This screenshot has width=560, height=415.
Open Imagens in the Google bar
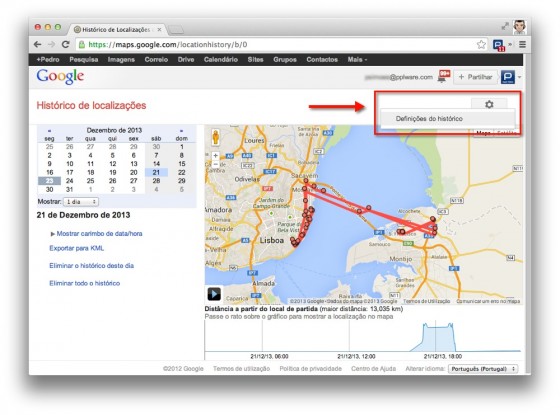(x=121, y=60)
